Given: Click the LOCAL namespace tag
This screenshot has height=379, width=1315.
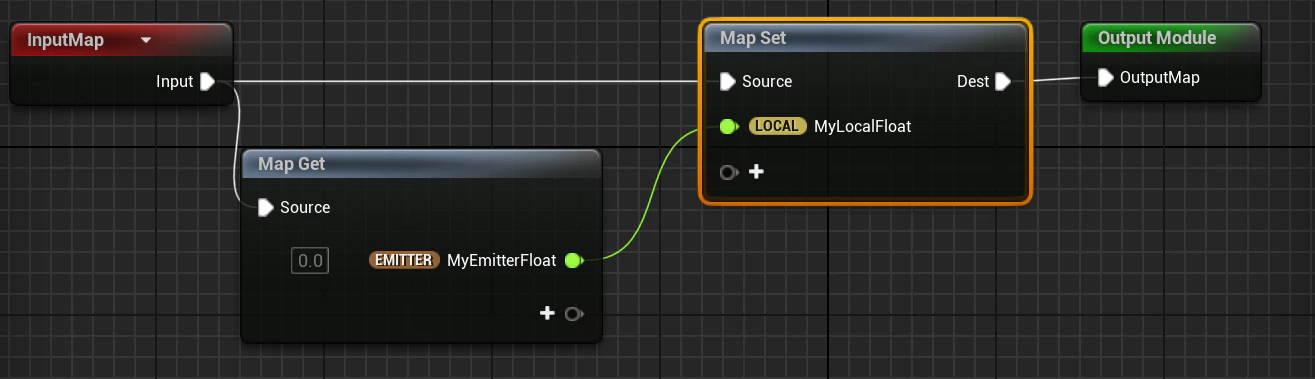Looking at the screenshot, I should click(x=777, y=126).
